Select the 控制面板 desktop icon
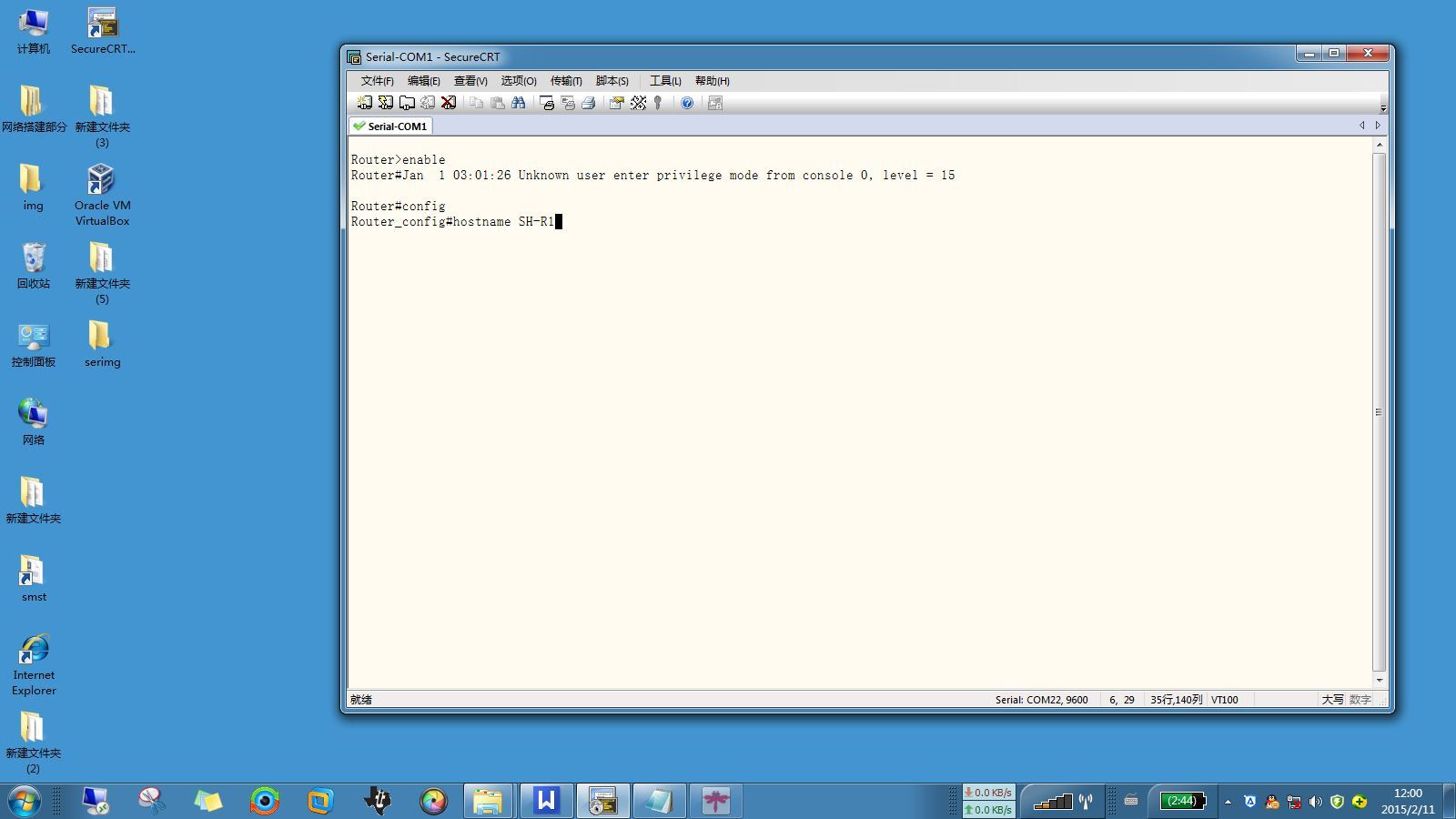 [x=34, y=345]
